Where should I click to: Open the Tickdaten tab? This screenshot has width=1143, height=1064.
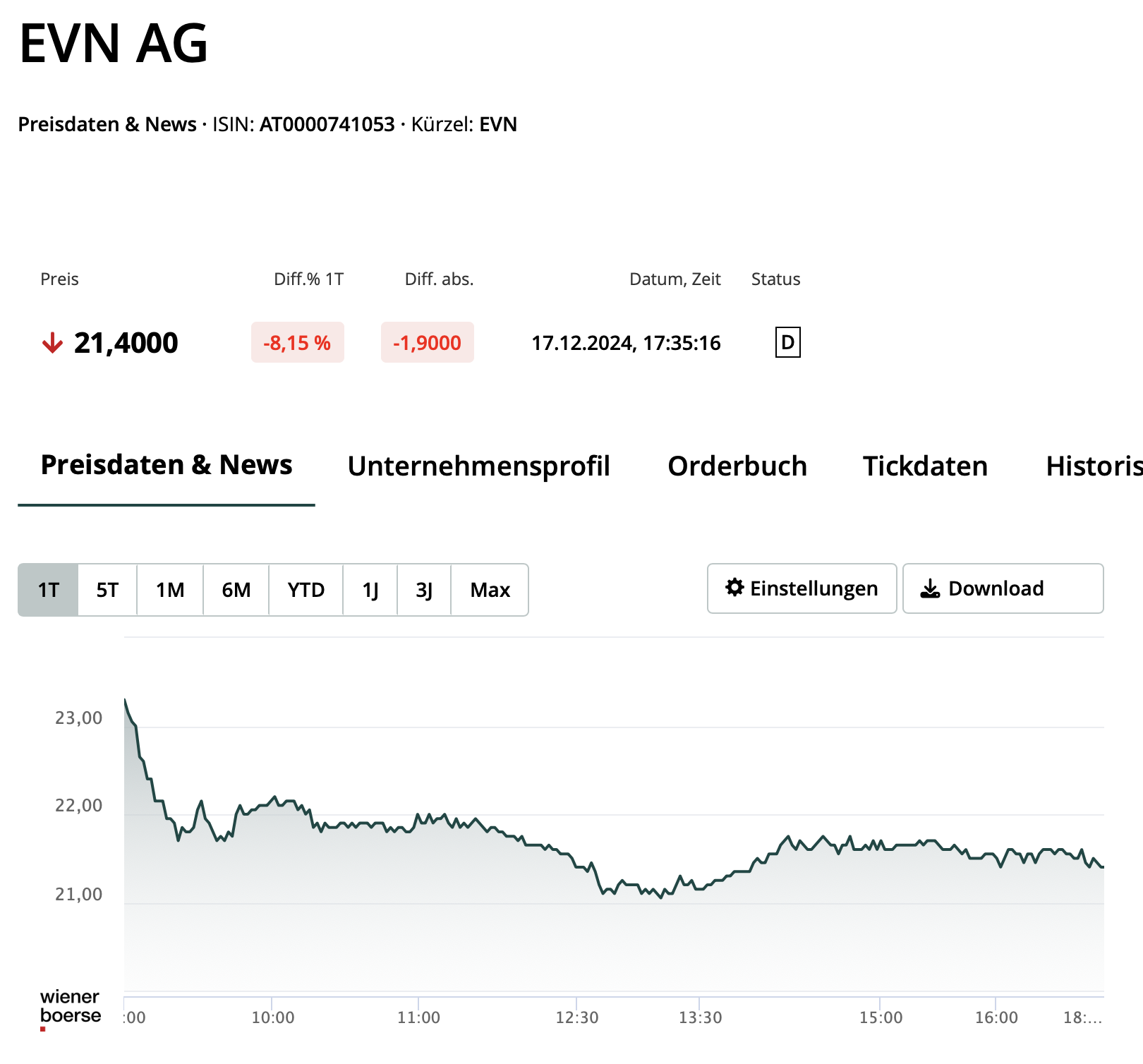pos(925,466)
